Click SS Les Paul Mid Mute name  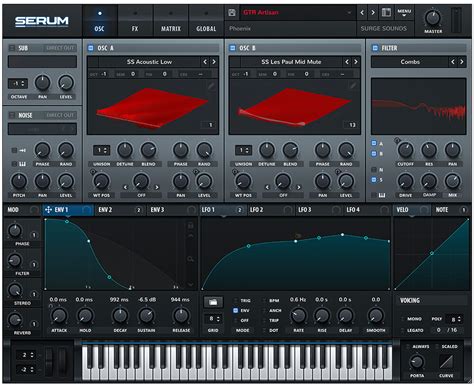coord(291,62)
